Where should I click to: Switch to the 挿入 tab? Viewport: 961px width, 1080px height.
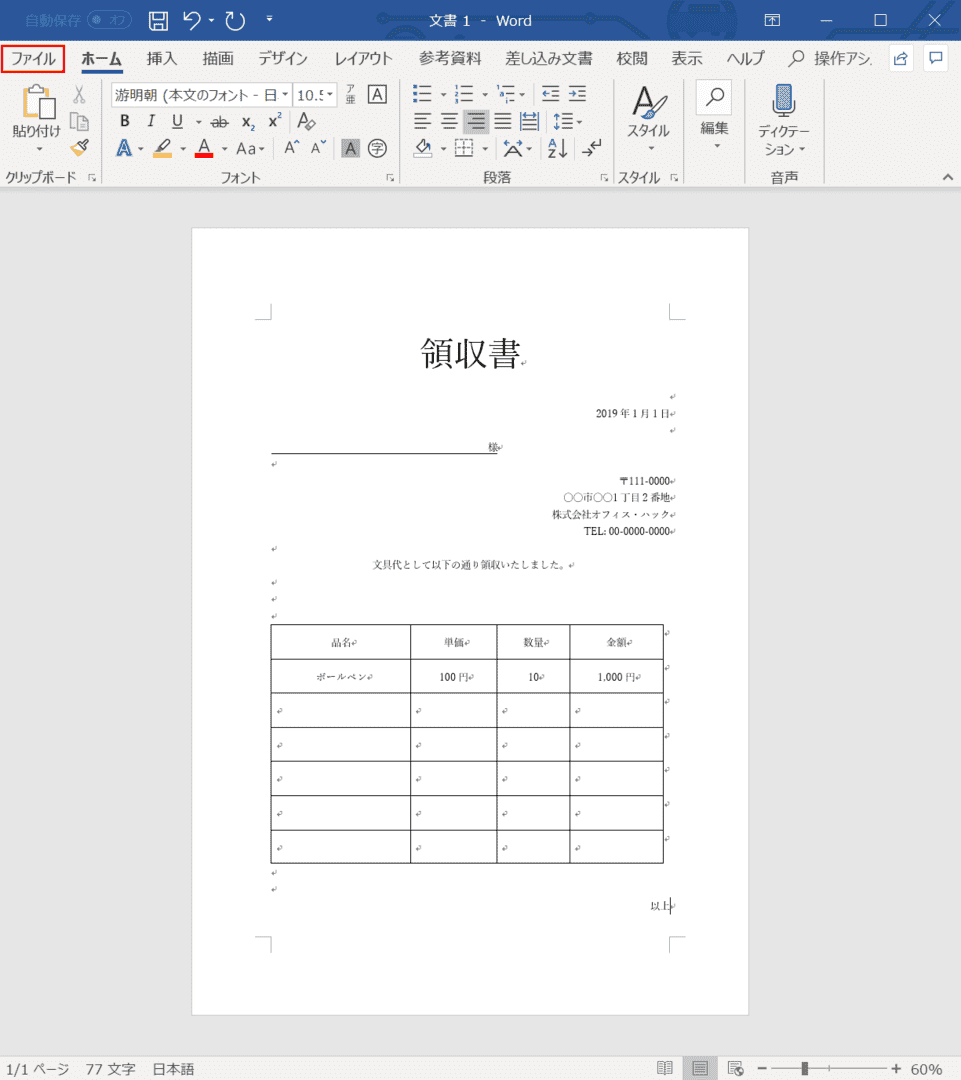(x=162, y=59)
